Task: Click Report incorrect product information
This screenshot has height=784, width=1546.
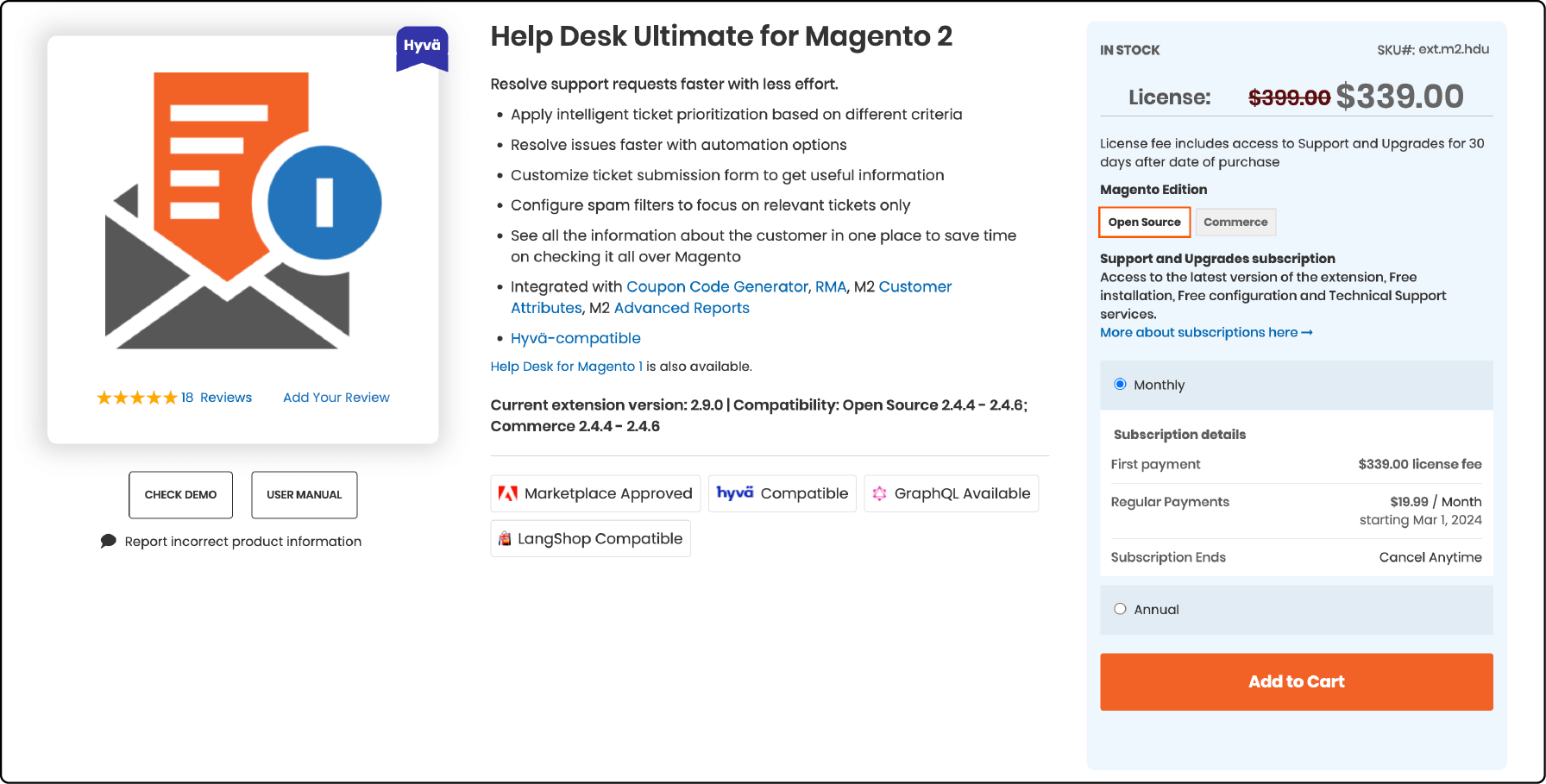Action: point(243,542)
